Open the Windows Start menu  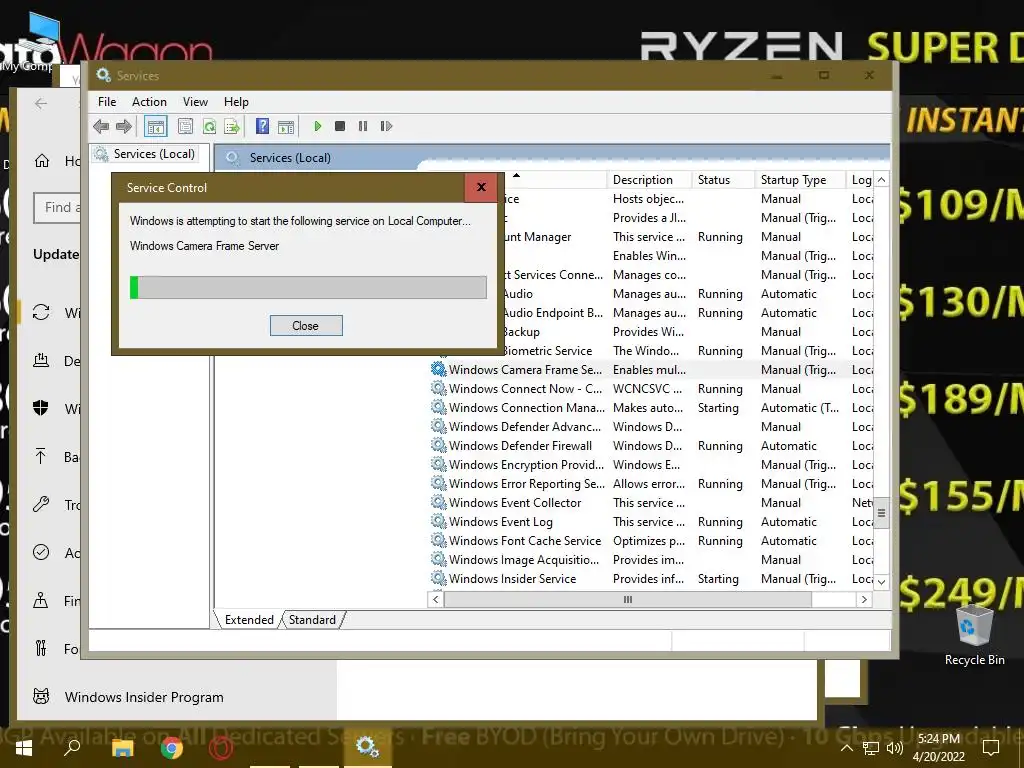(x=24, y=748)
